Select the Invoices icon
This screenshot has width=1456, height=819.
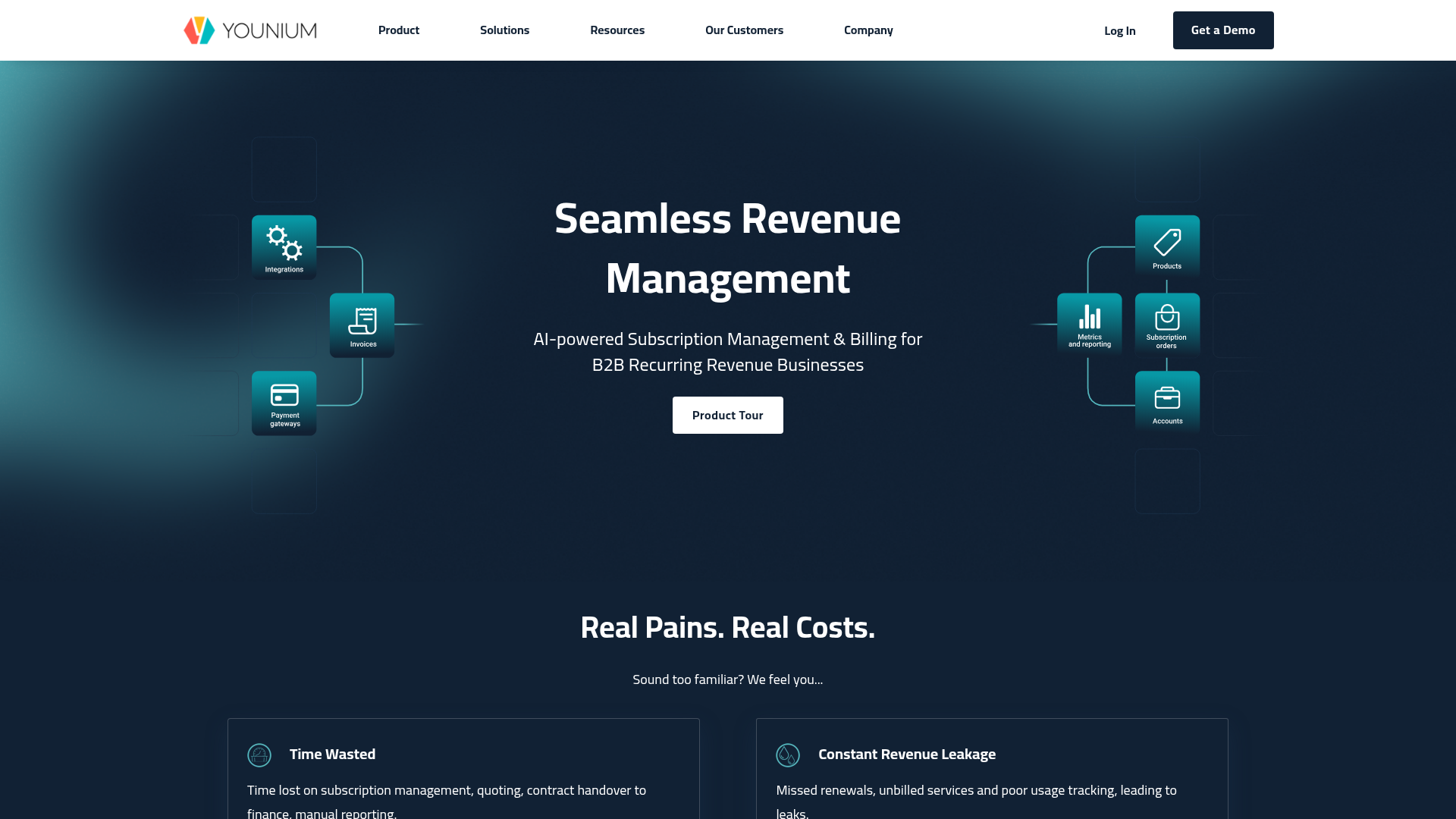362,320
